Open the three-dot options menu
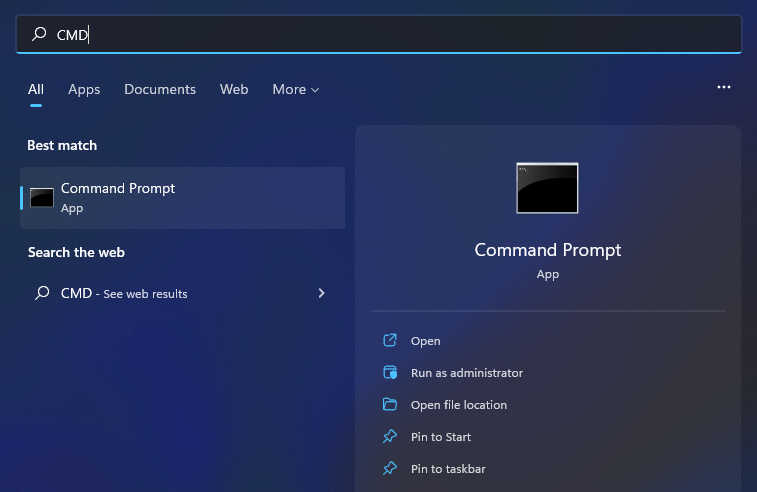Image resolution: width=757 pixels, height=492 pixels. point(724,87)
